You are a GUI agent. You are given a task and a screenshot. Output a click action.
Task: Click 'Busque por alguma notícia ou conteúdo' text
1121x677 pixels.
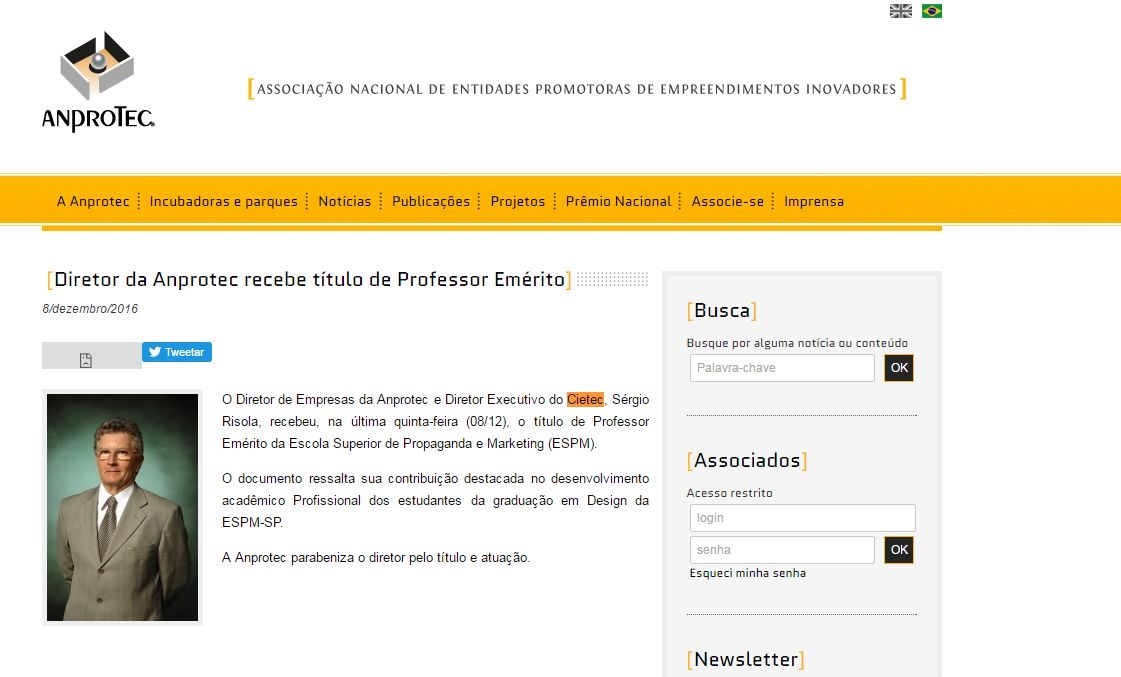tap(797, 343)
